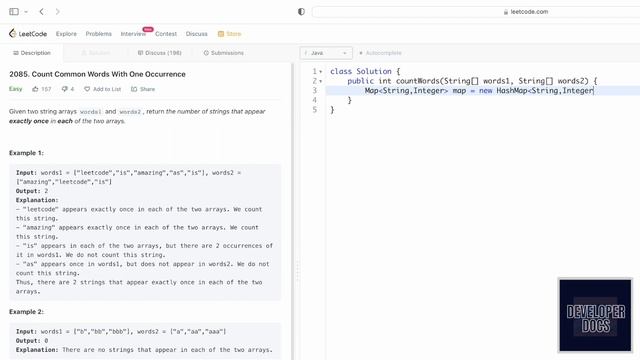Open the Problems menu
The width and height of the screenshot is (640, 360).
tap(98, 34)
